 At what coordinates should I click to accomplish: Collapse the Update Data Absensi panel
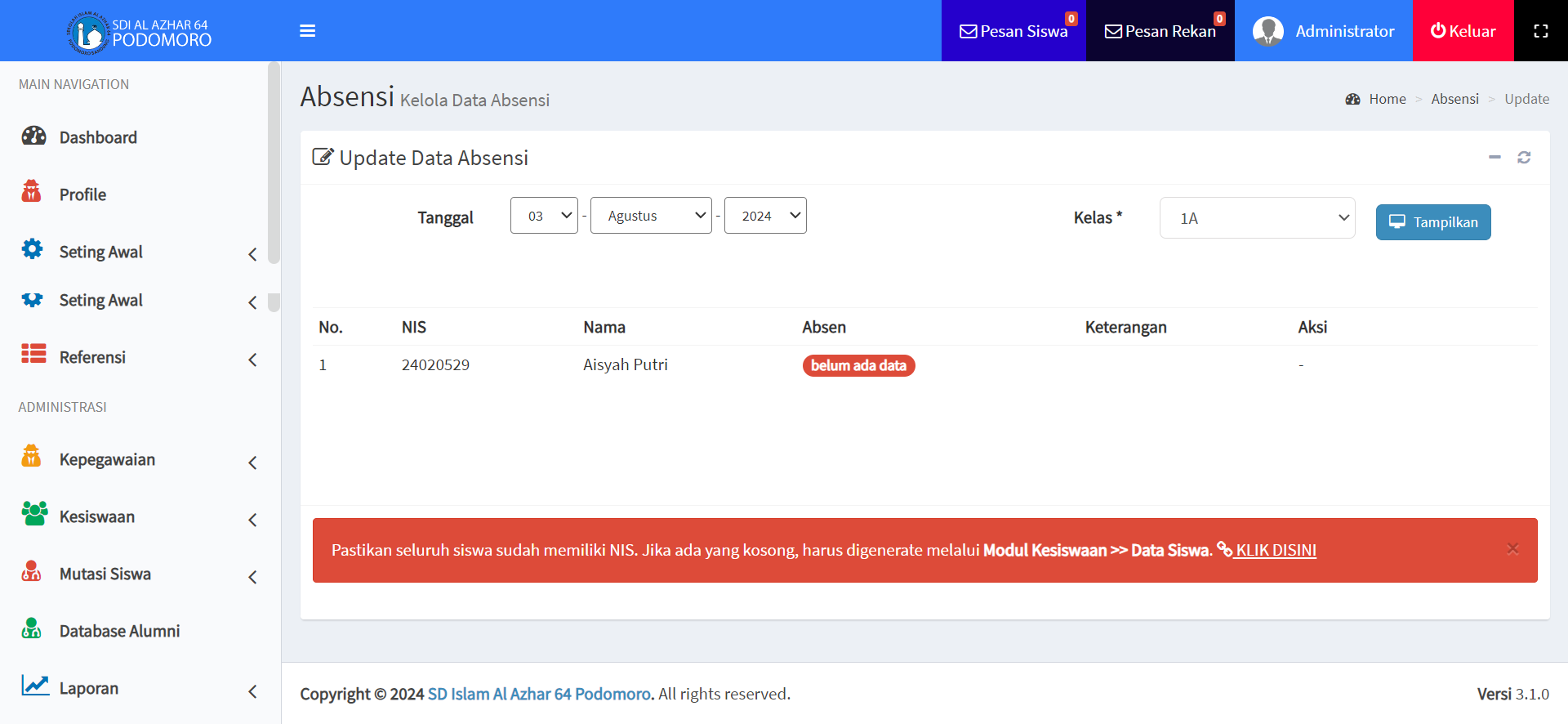(1494, 158)
